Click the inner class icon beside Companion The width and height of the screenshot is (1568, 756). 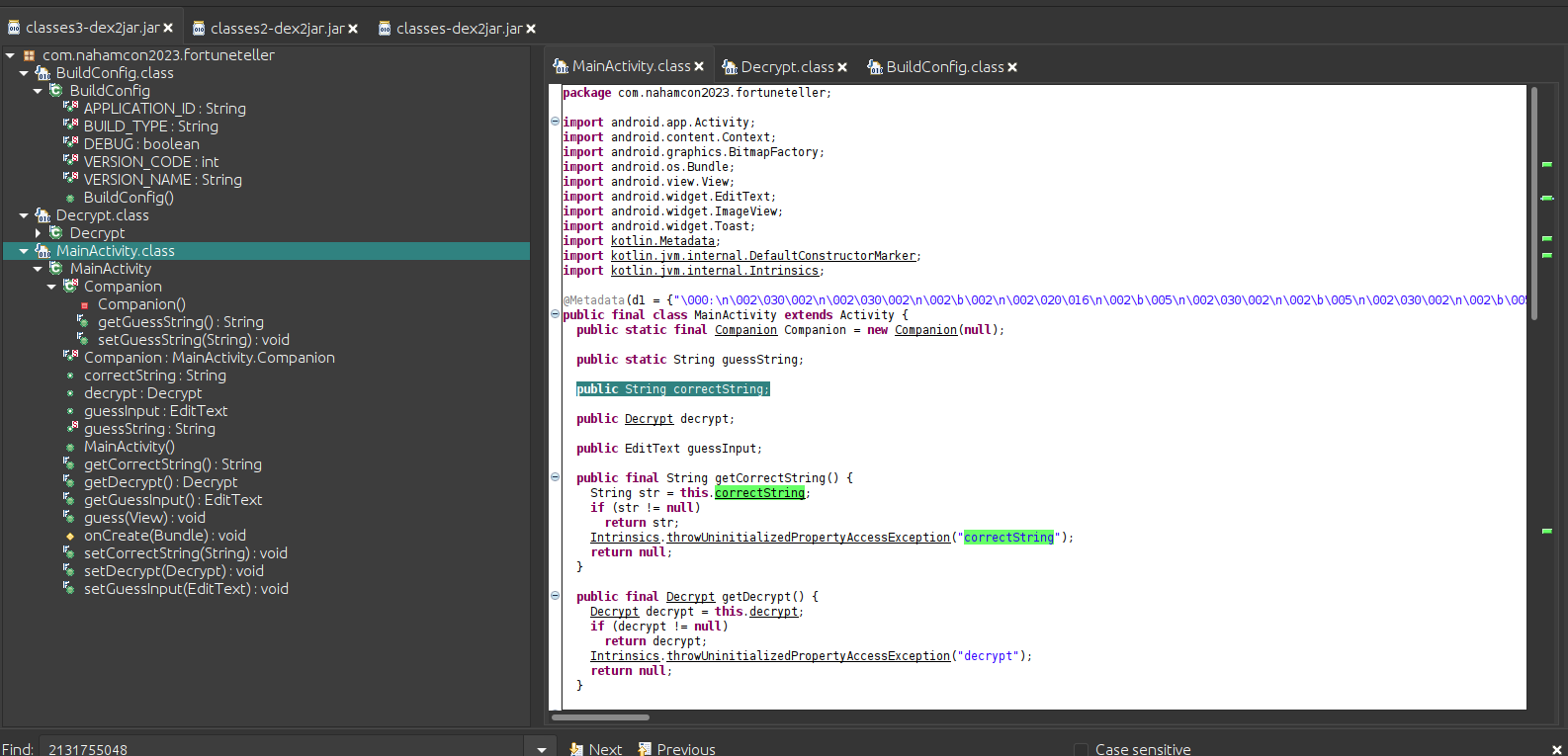[x=70, y=287]
